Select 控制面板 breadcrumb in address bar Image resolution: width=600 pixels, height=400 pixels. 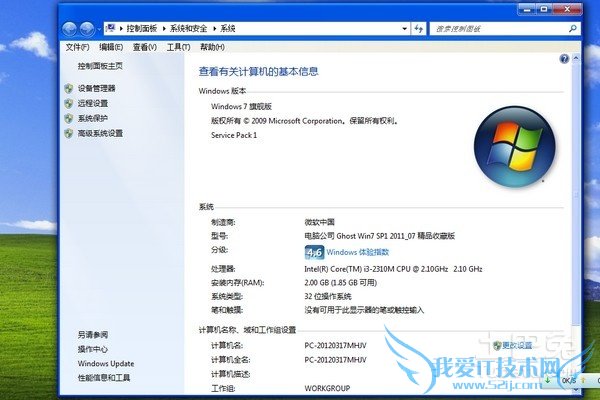pos(142,28)
